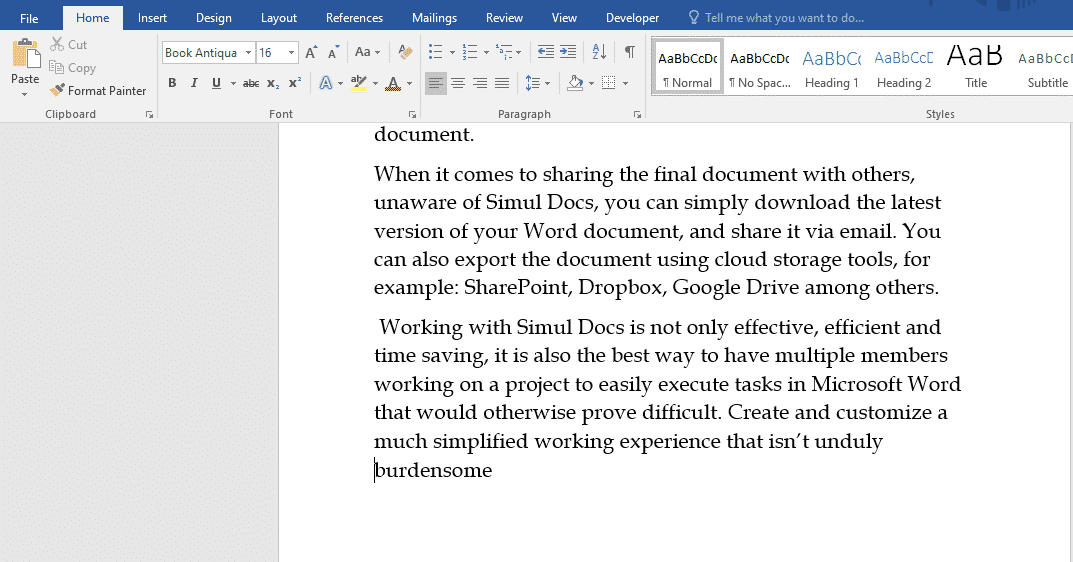Toggle Bold formatting
This screenshot has height=562, width=1073.
click(x=172, y=83)
